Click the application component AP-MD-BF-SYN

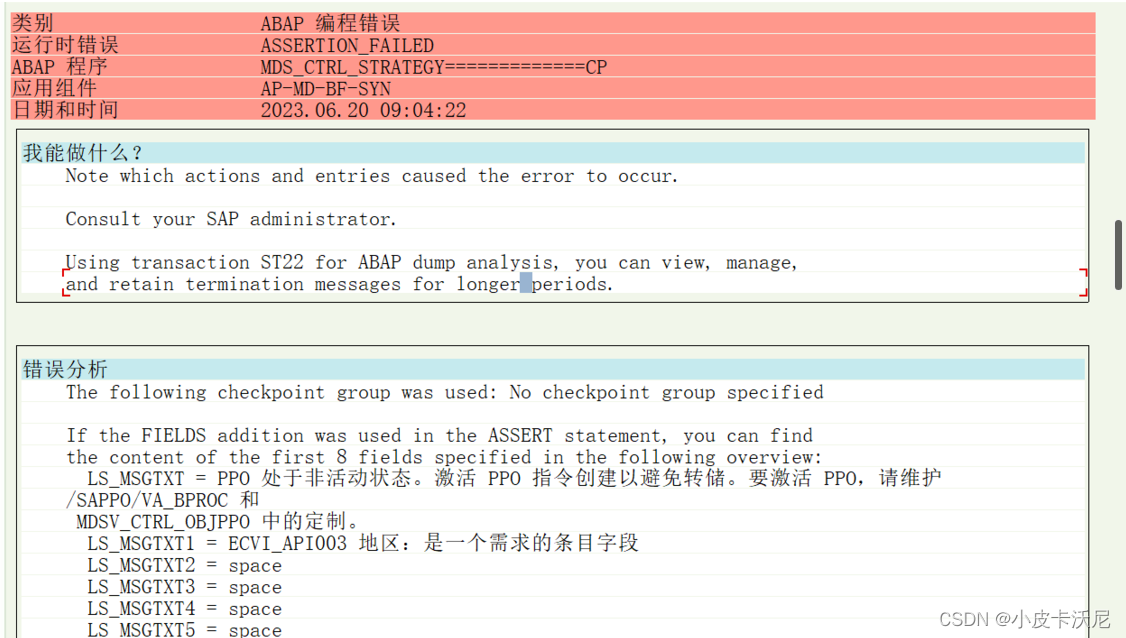coord(325,88)
